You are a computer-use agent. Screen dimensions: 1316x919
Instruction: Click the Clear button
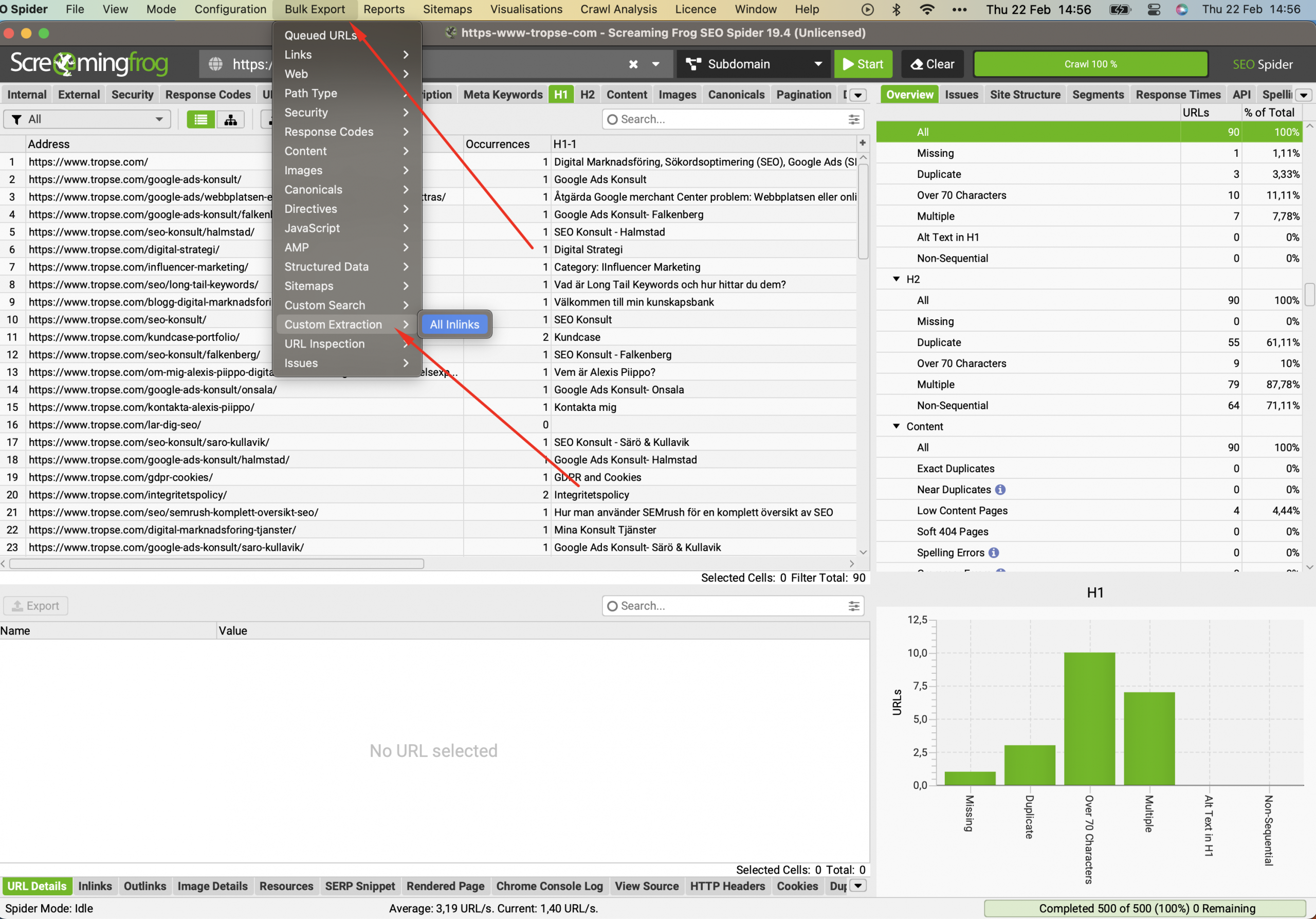(x=933, y=64)
